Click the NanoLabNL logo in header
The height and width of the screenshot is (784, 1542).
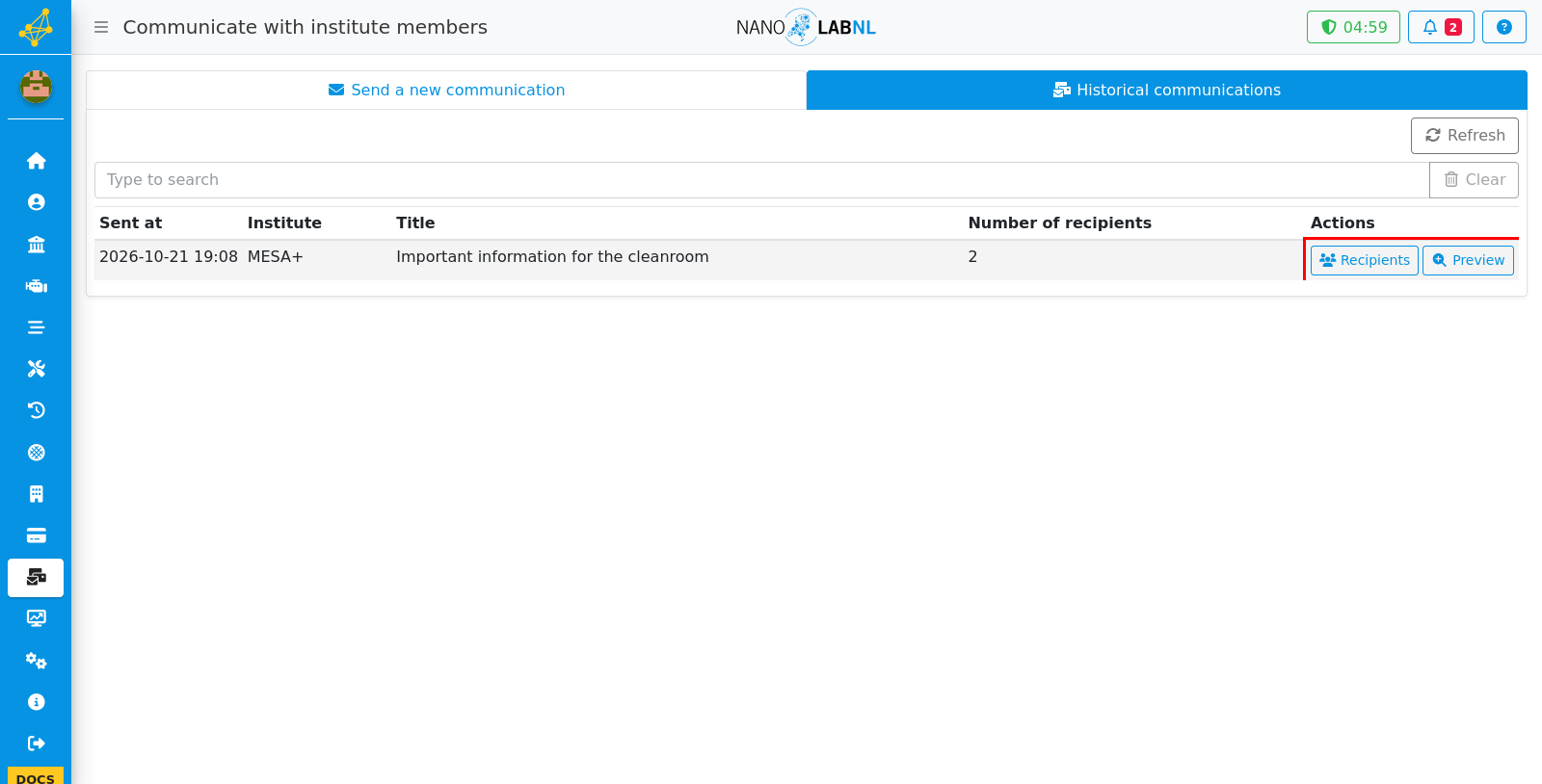click(x=806, y=27)
